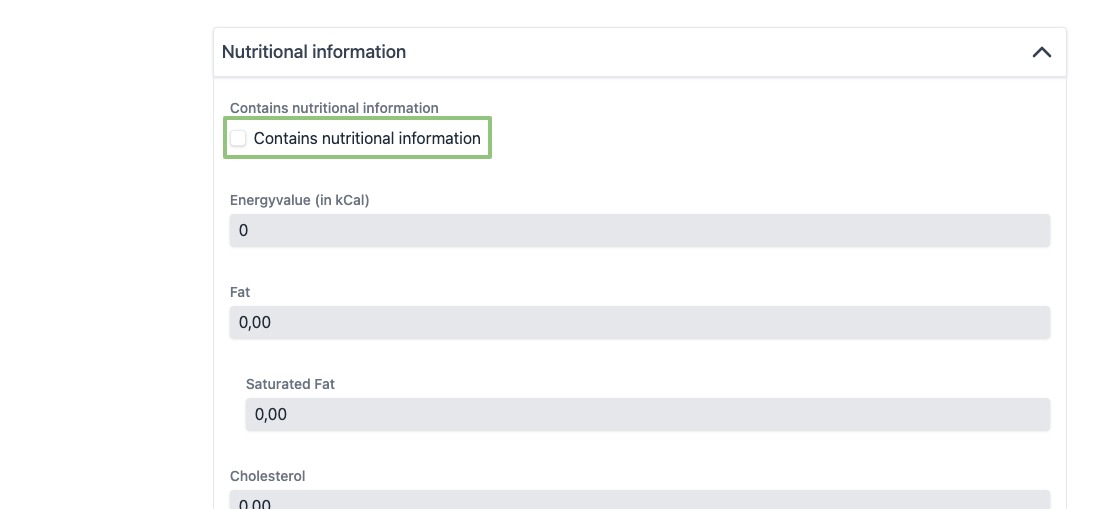Click the right end of Fat field
The height and width of the screenshot is (509, 1099).
1030,322
